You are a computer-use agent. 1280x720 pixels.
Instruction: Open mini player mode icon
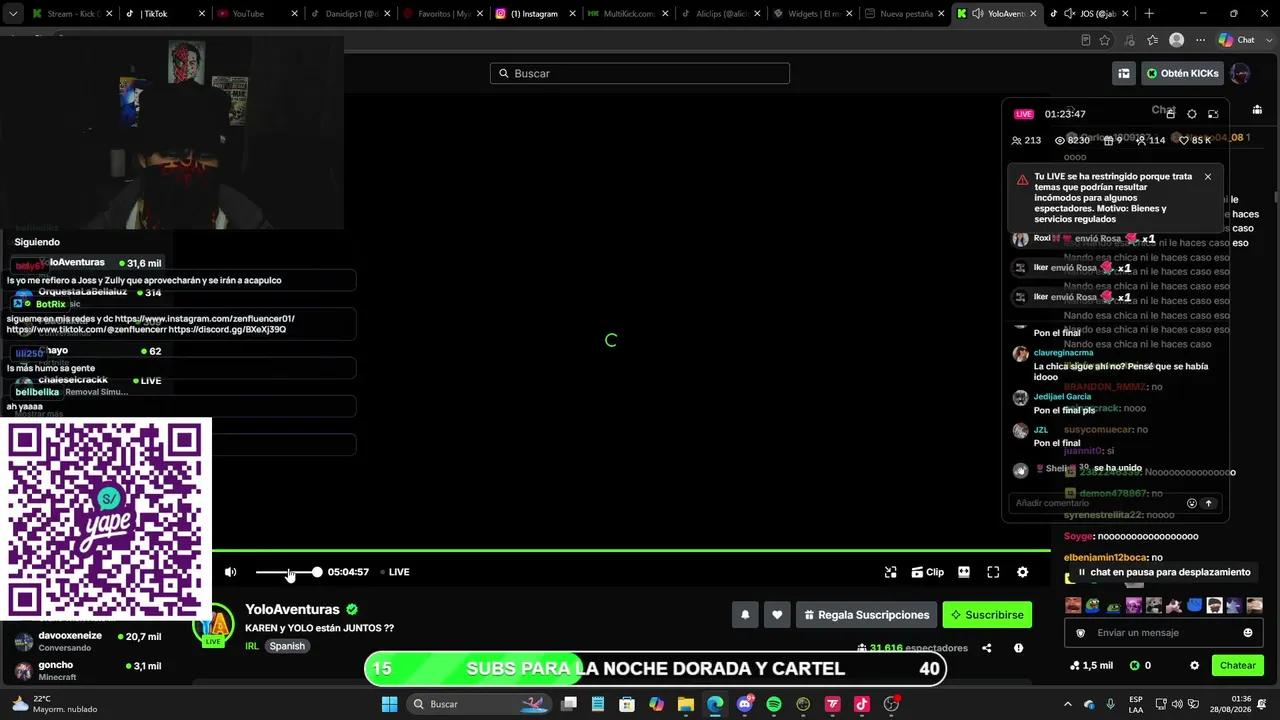tap(891, 572)
